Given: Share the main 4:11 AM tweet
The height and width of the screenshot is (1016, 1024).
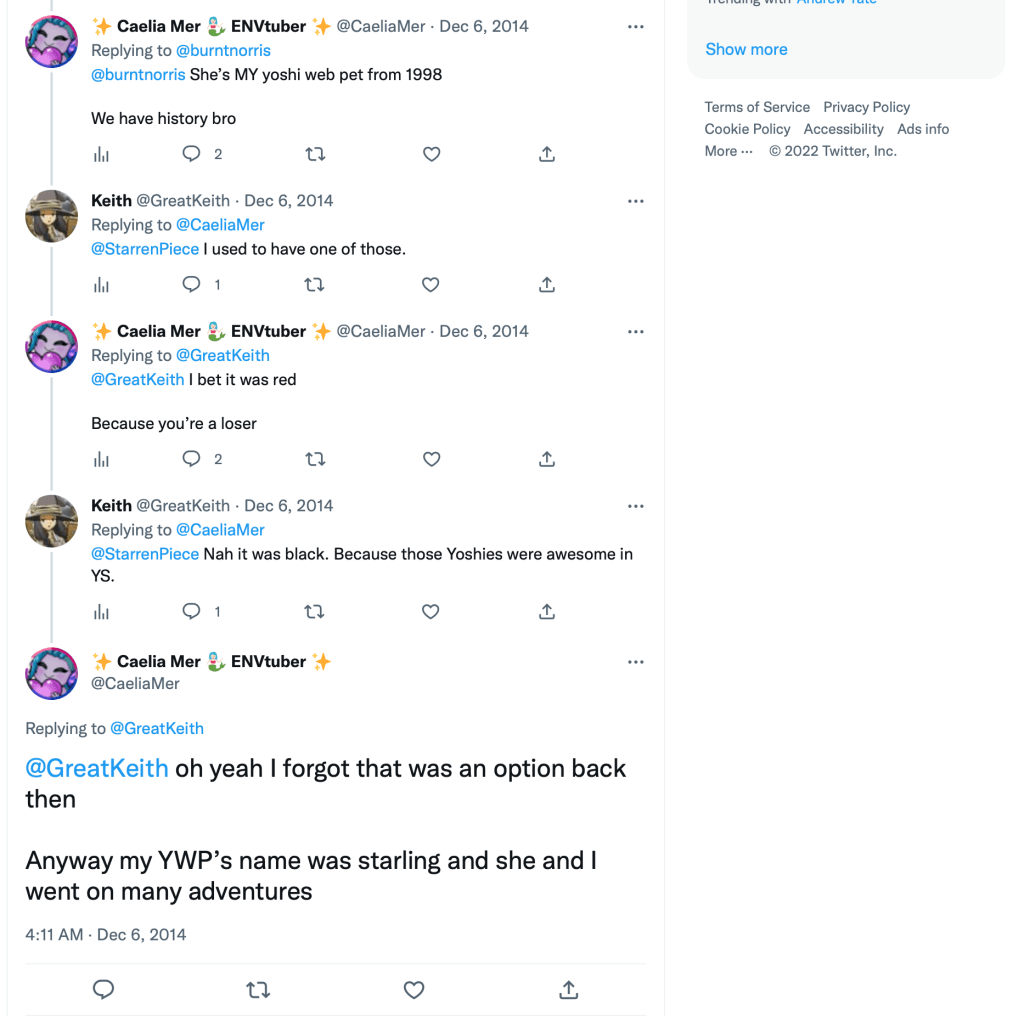Looking at the screenshot, I should (x=568, y=990).
